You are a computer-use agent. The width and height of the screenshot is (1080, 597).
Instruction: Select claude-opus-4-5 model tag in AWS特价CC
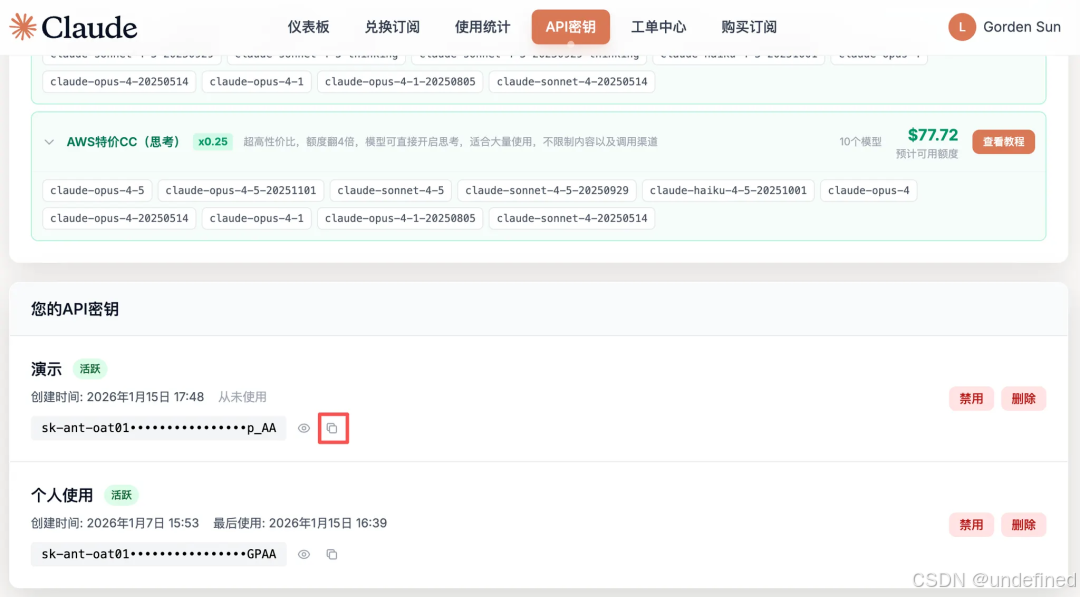tap(97, 190)
